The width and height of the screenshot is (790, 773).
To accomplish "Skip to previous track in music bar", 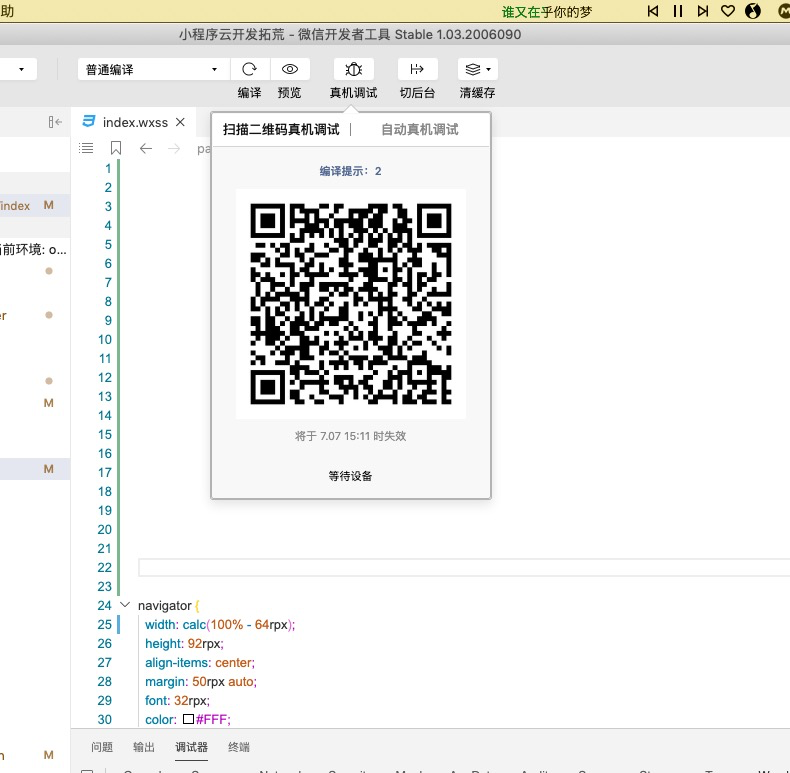I will [653, 11].
